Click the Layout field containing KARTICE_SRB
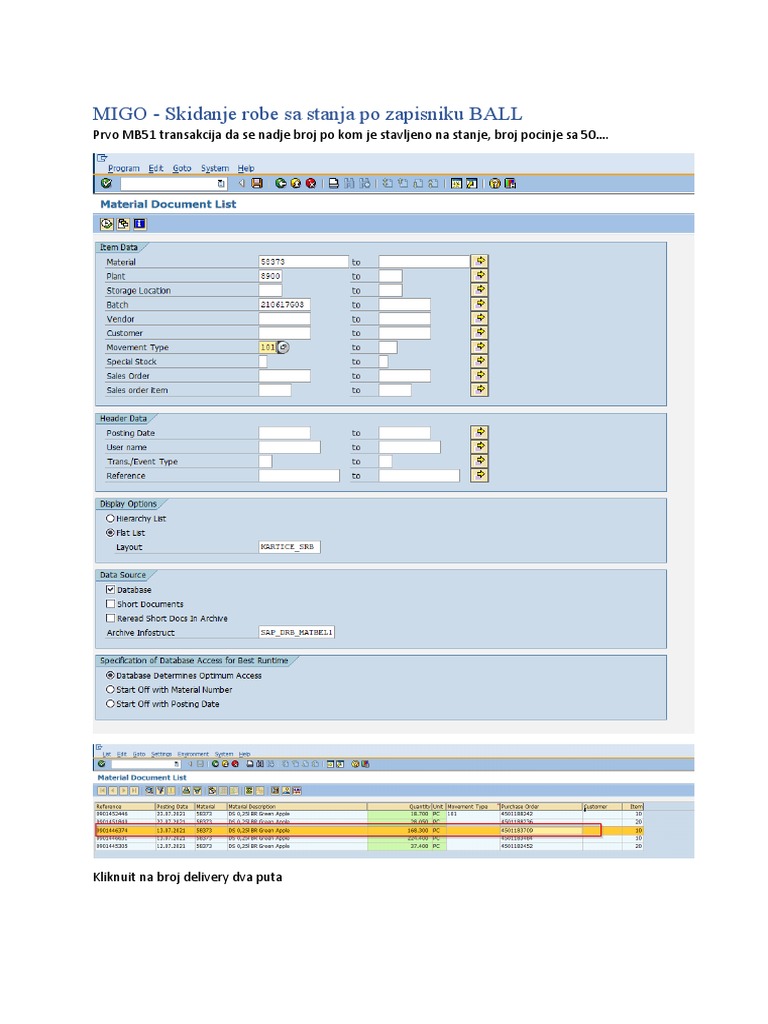 pyautogui.click(x=289, y=547)
